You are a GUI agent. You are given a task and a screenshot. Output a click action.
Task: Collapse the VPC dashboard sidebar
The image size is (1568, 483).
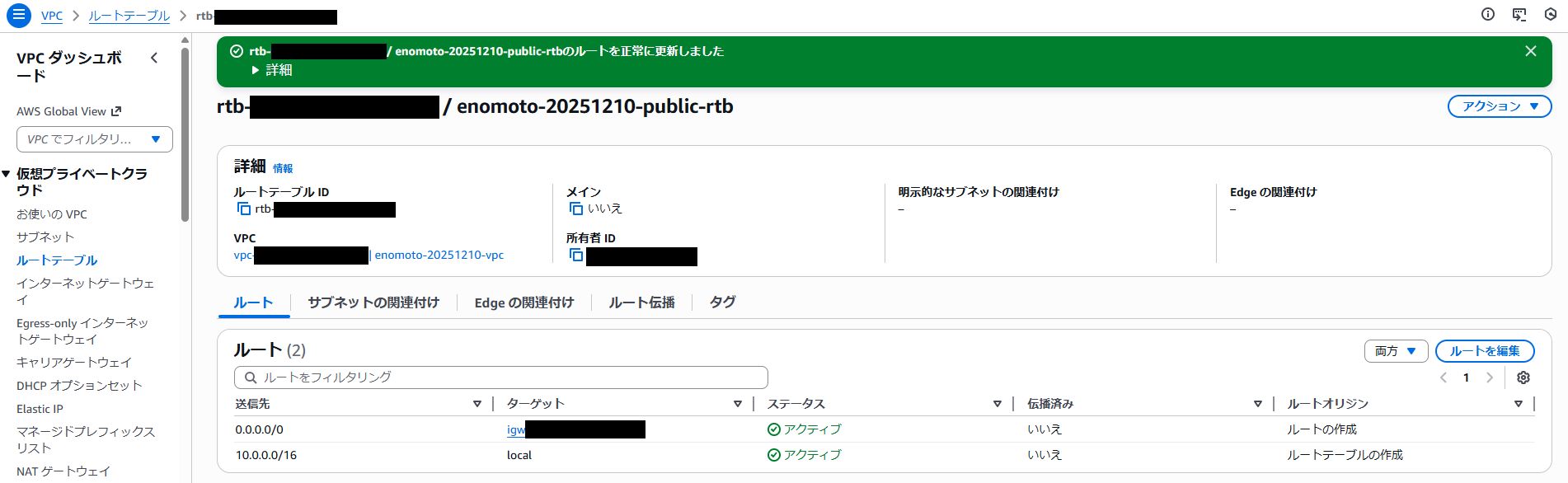pos(154,58)
